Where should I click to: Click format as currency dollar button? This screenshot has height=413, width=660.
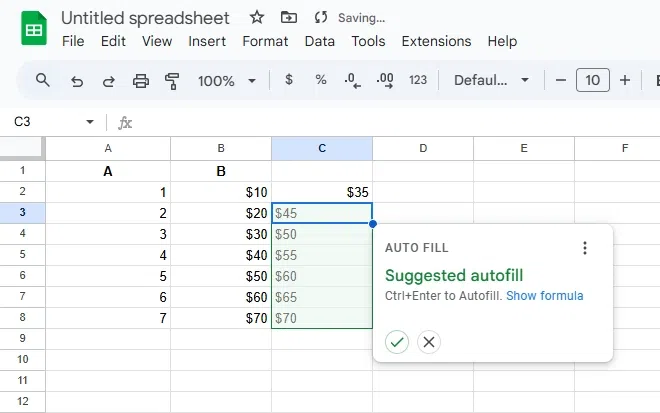pos(289,80)
